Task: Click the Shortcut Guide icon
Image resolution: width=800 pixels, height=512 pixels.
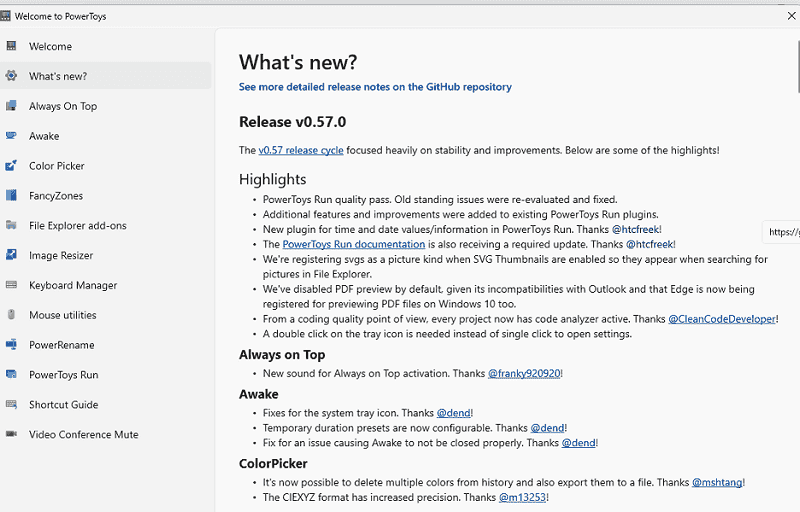Action: 11,404
